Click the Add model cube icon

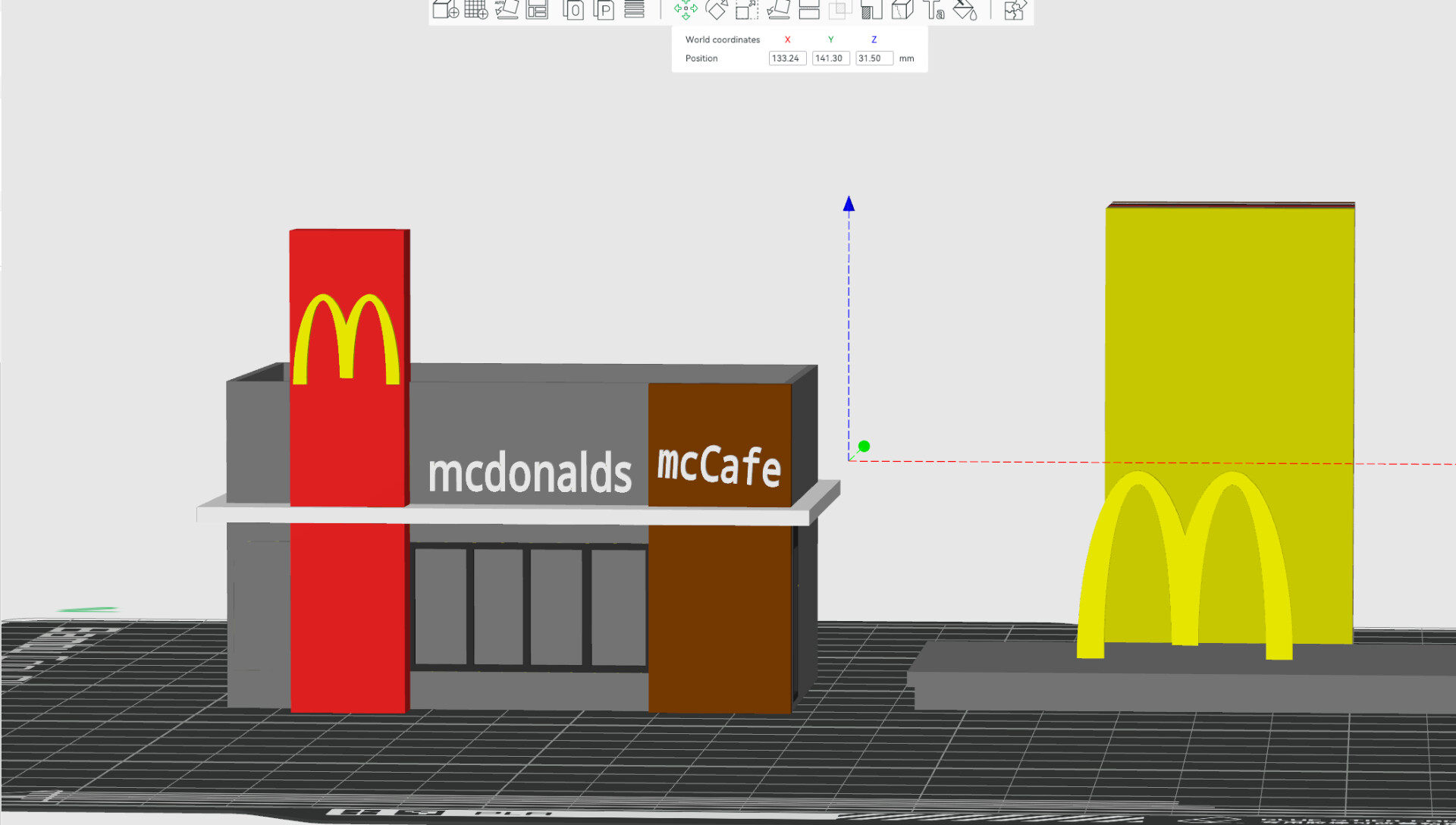tap(446, 9)
